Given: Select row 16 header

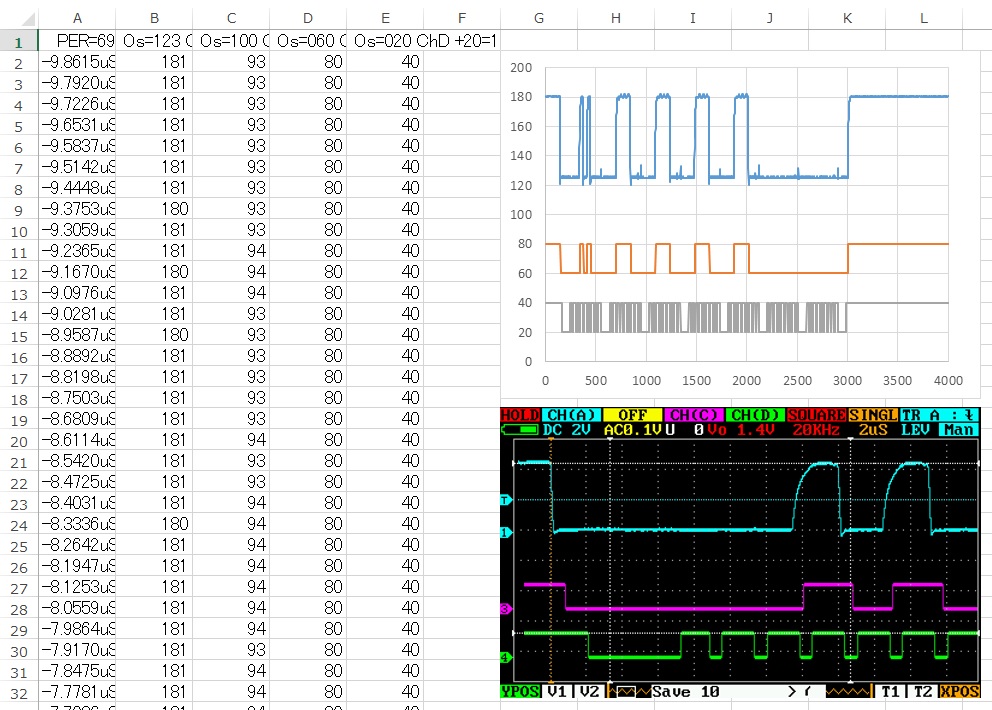Looking at the screenshot, I should tap(19, 358).
